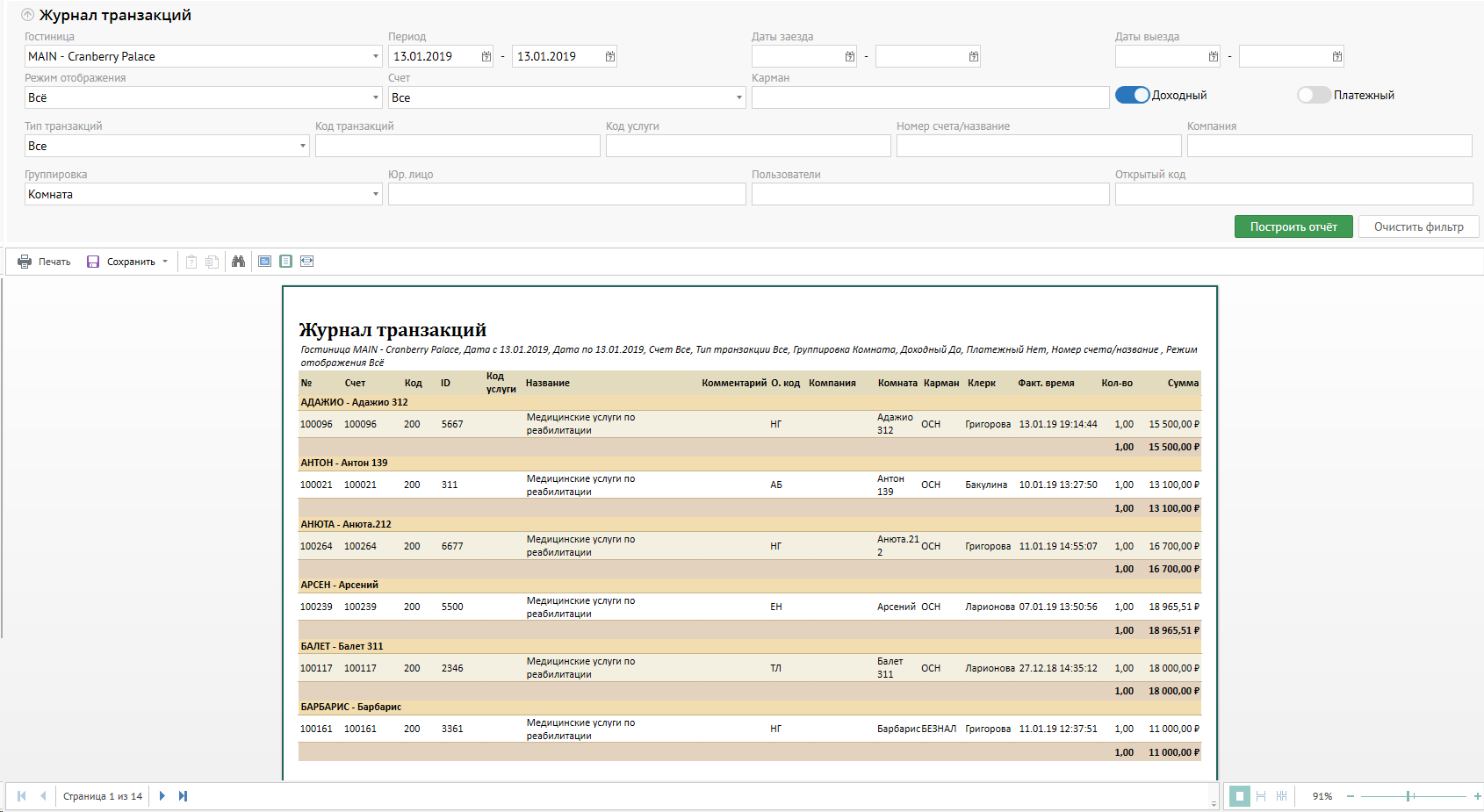
Task: Open calendar for the period start date
Action: coord(486,56)
